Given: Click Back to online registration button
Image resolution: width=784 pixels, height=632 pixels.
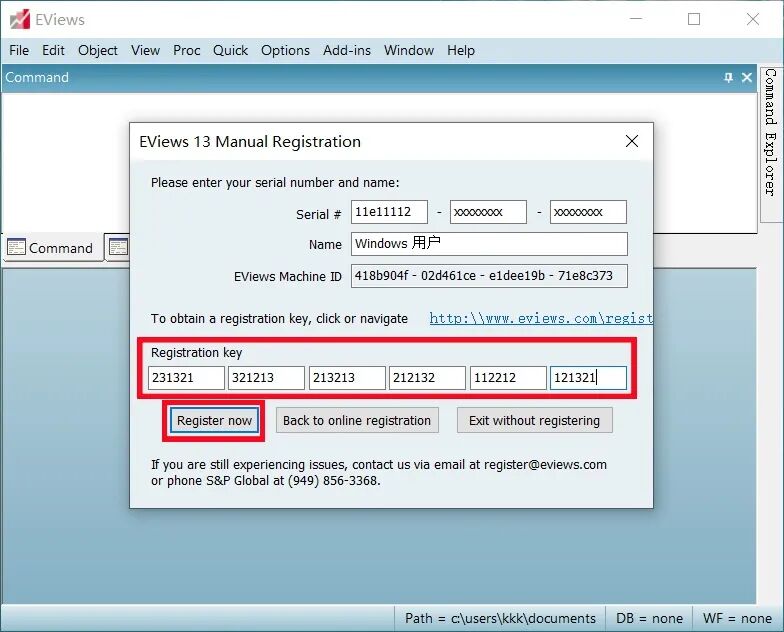Looking at the screenshot, I should click(x=357, y=420).
